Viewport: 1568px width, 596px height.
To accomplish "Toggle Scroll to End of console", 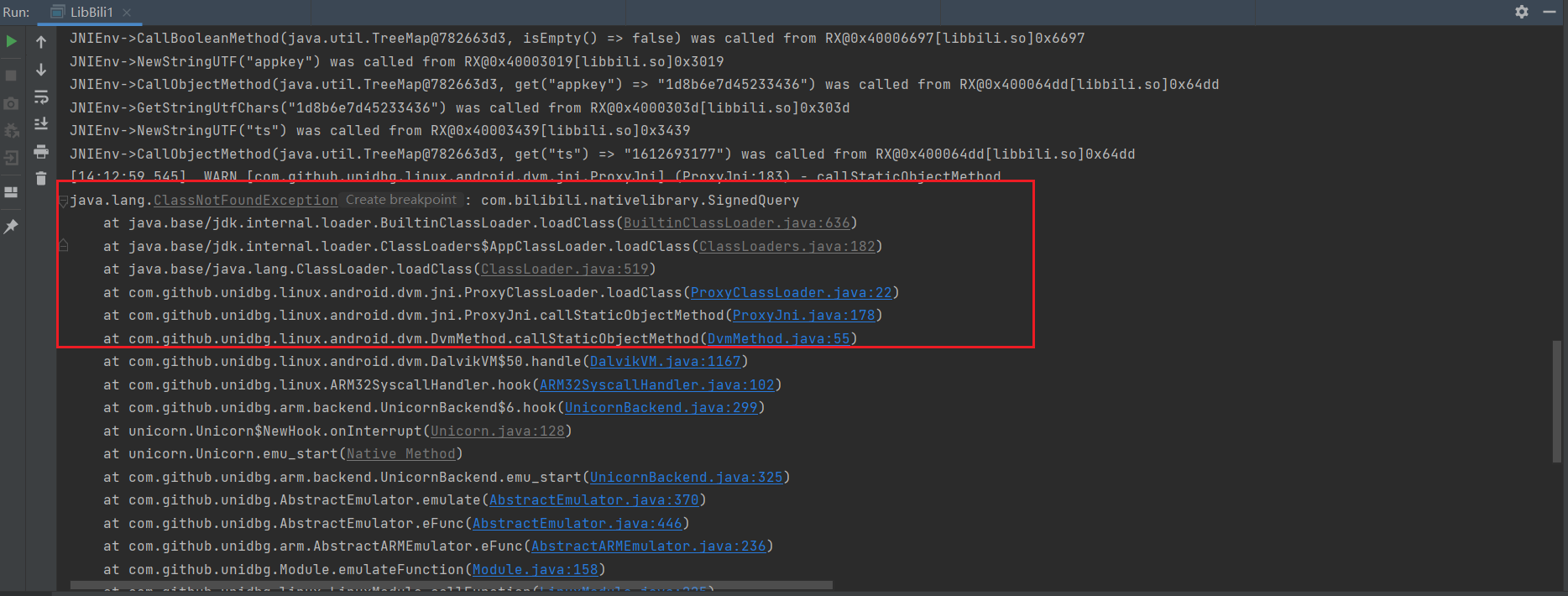I will 41,124.
